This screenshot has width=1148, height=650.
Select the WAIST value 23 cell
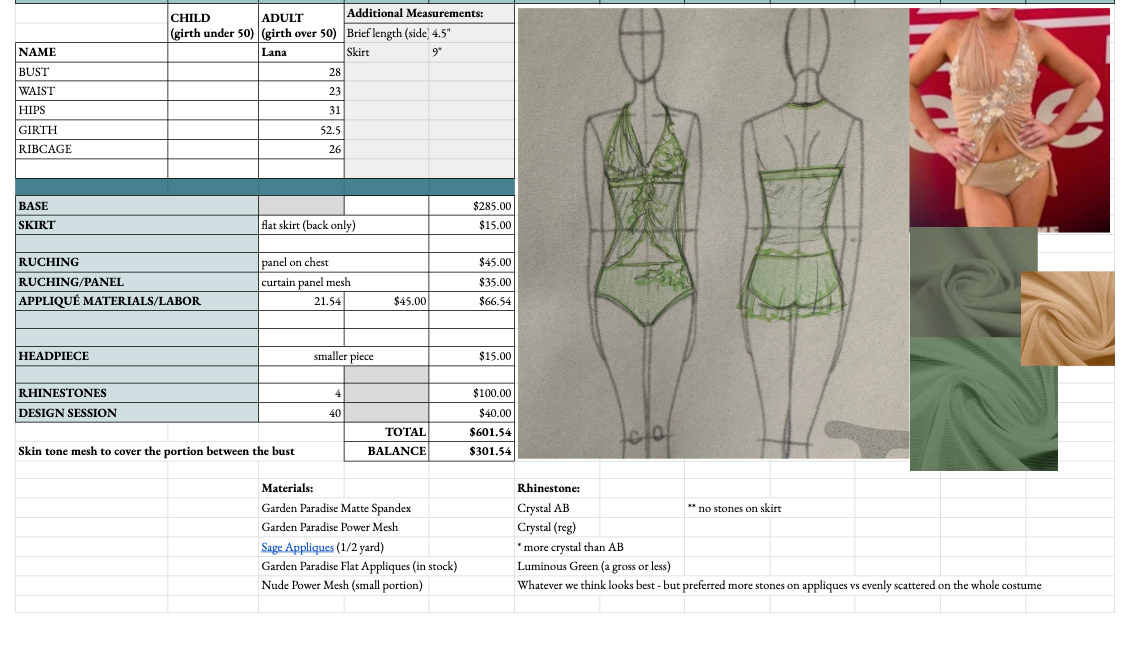(301, 91)
